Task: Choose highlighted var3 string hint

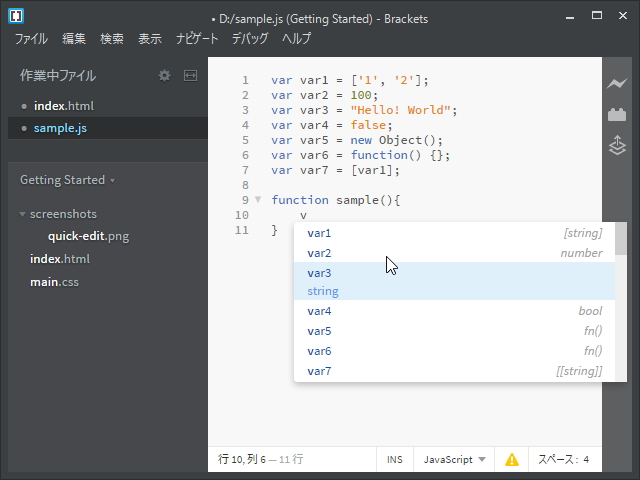Action: 454,281
